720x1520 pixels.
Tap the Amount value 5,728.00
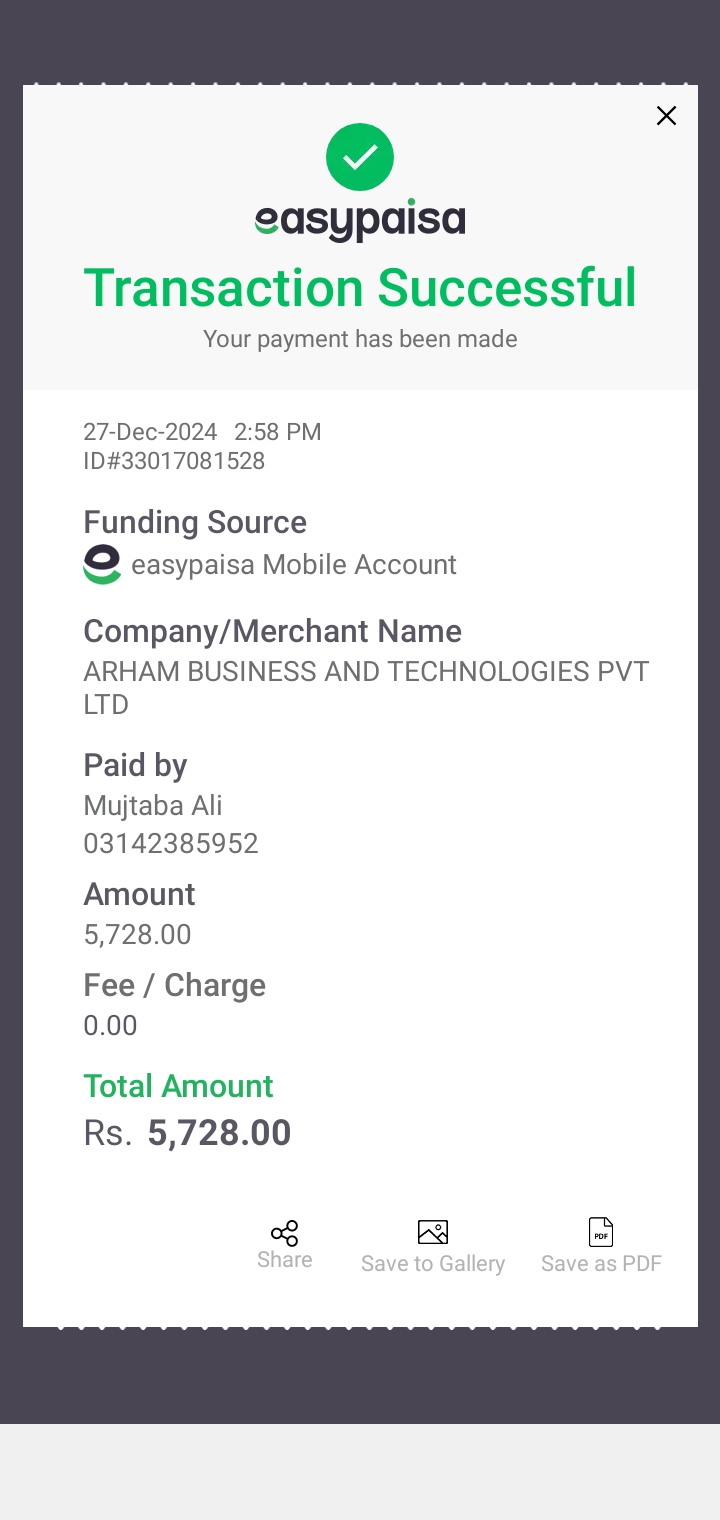point(137,935)
